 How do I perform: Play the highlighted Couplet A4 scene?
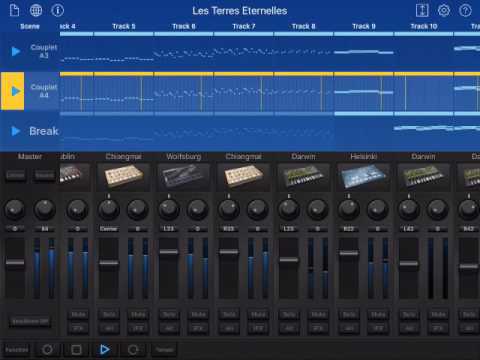coord(13,91)
